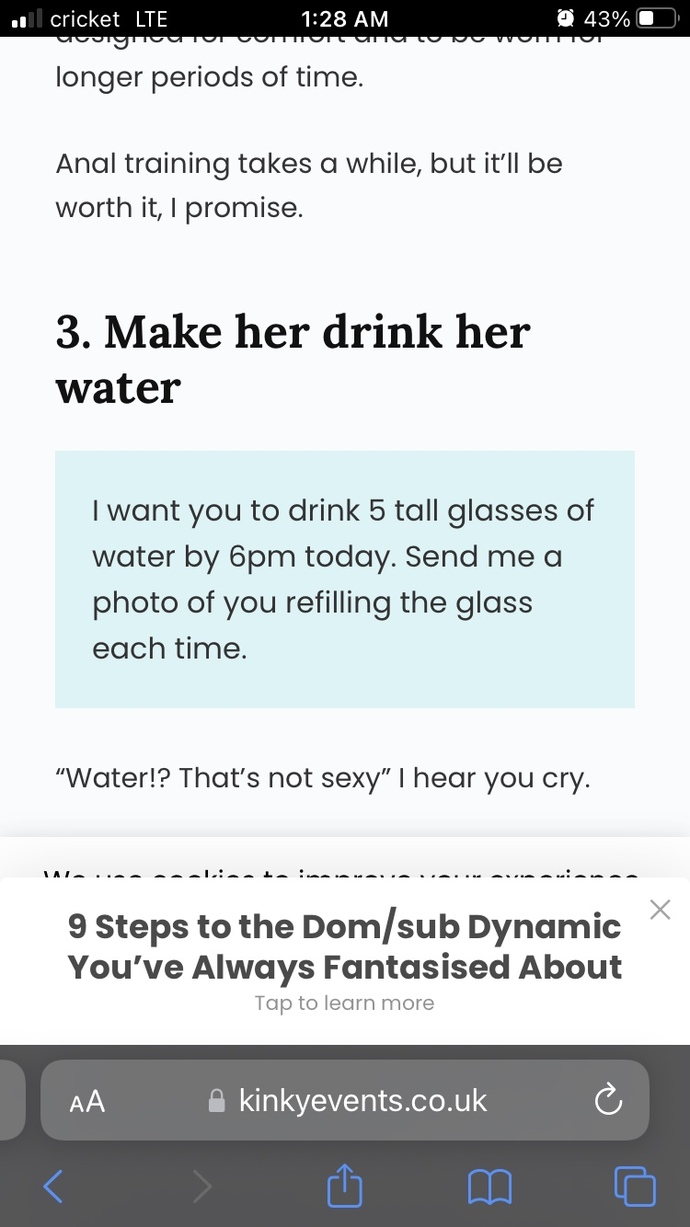This screenshot has height=1227, width=690.
Task: Open bookmarks using the book icon
Action: 489,1187
